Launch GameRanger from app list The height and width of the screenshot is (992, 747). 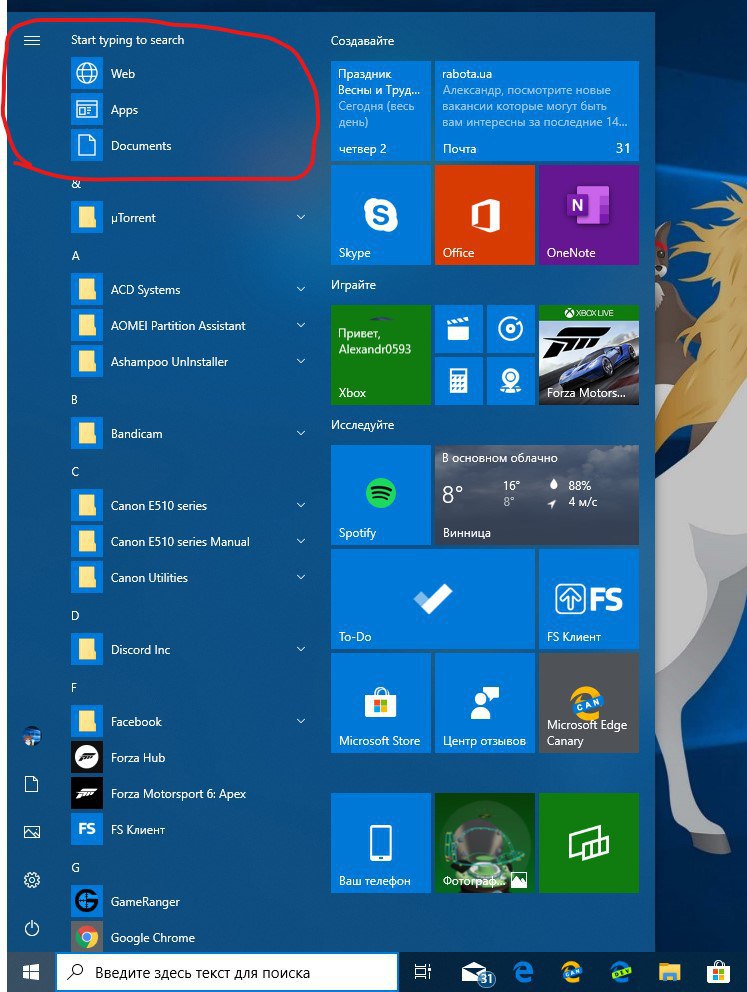[190, 902]
